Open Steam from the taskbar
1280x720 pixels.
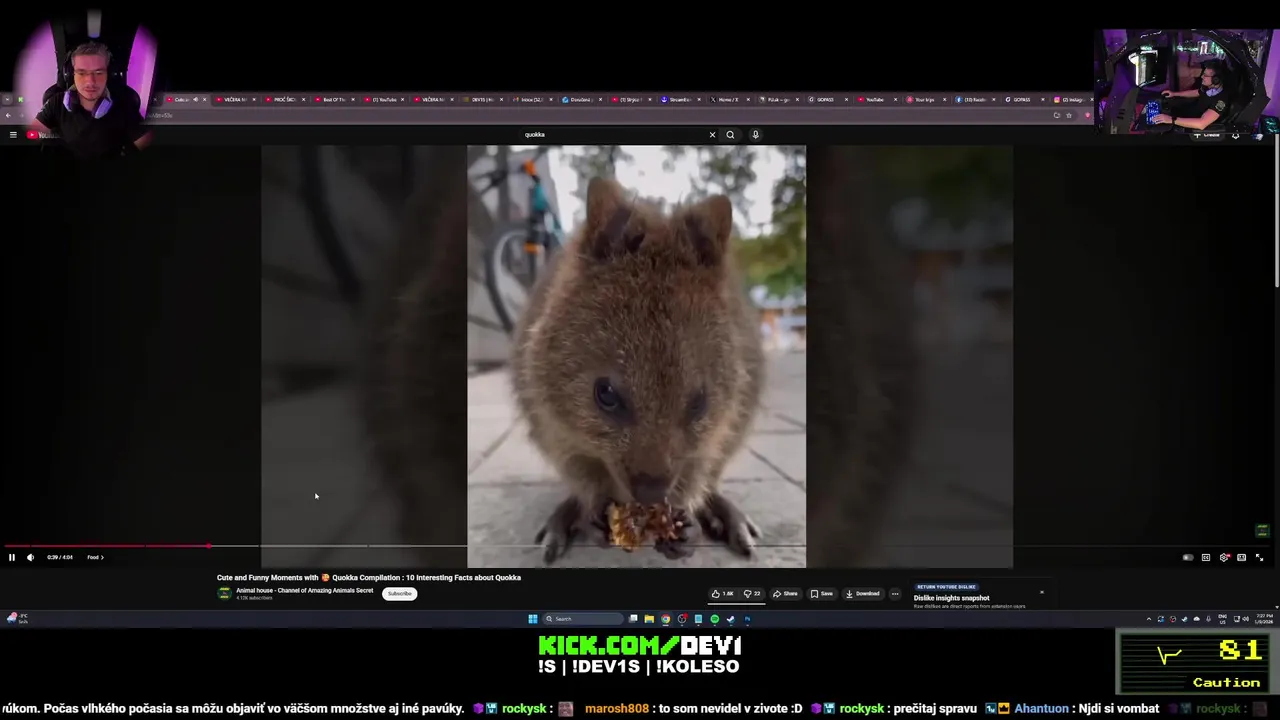click(x=730, y=619)
